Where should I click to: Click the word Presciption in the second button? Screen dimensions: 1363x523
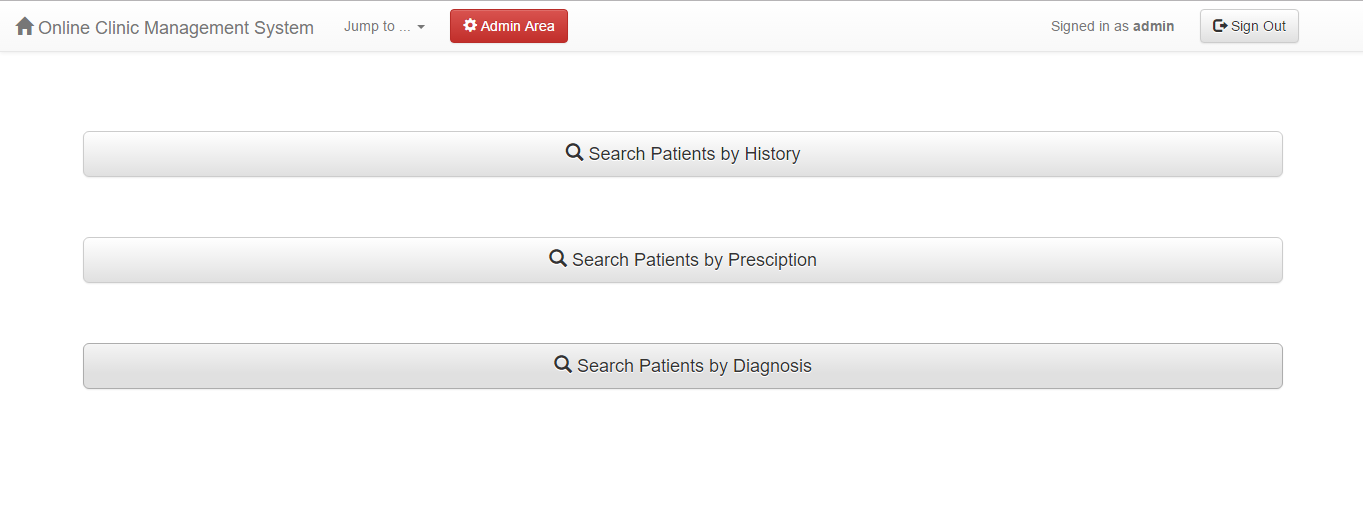point(772,260)
